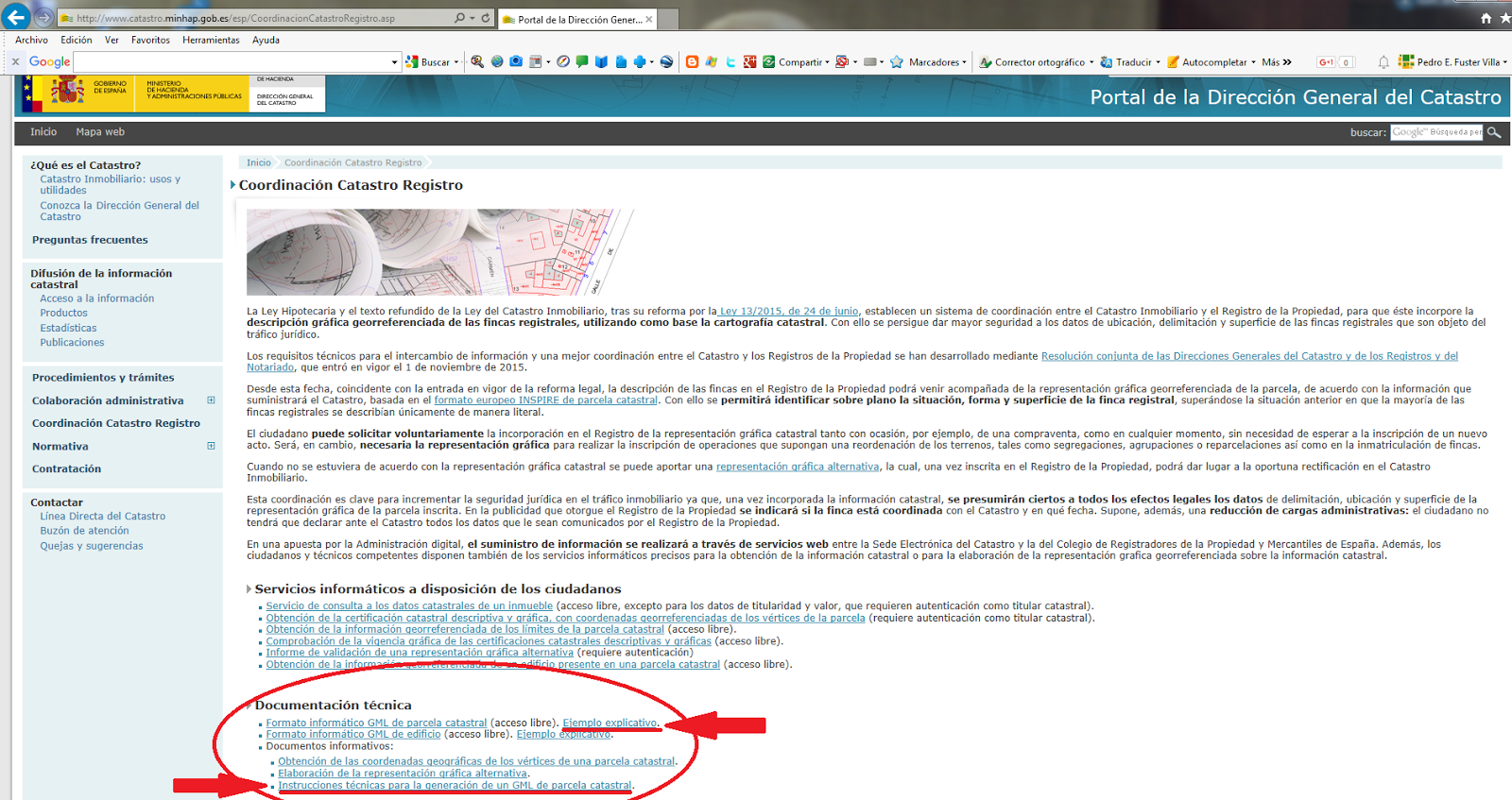Open the Edición menu
1512x800 pixels.
tap(77, 40)
